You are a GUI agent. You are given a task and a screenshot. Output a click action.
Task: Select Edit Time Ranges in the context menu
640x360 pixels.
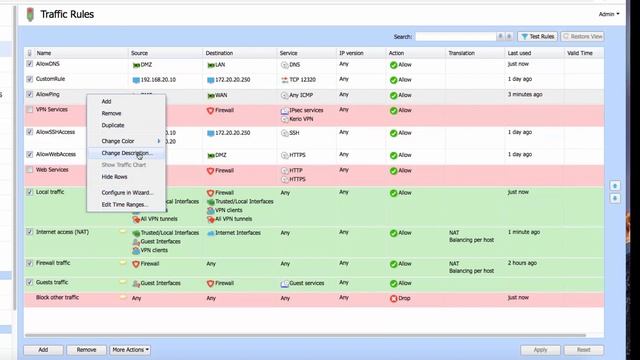126,204
